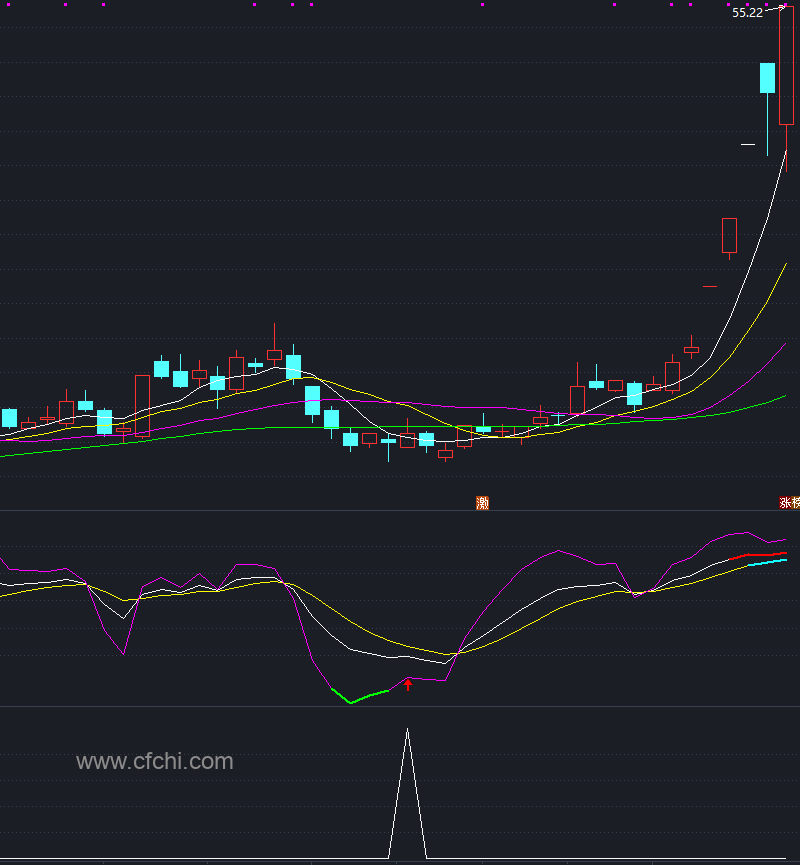Click the white spike peak in the bottom indicator panel
The height and width of the screenshot is (865, 800).
408,730
